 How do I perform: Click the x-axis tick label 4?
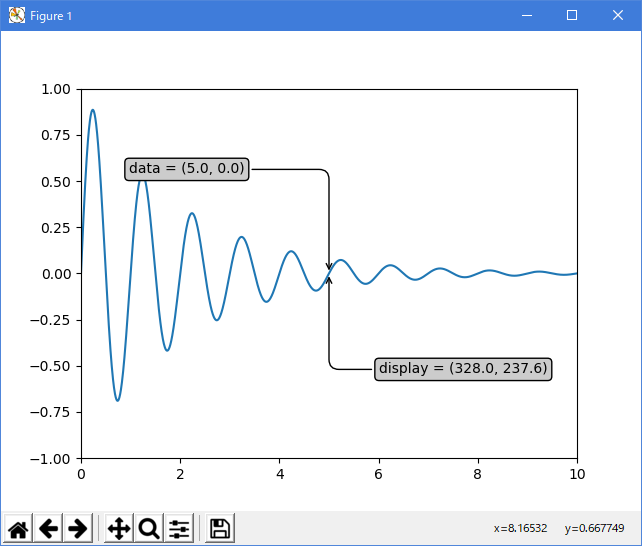click(279, 476)
